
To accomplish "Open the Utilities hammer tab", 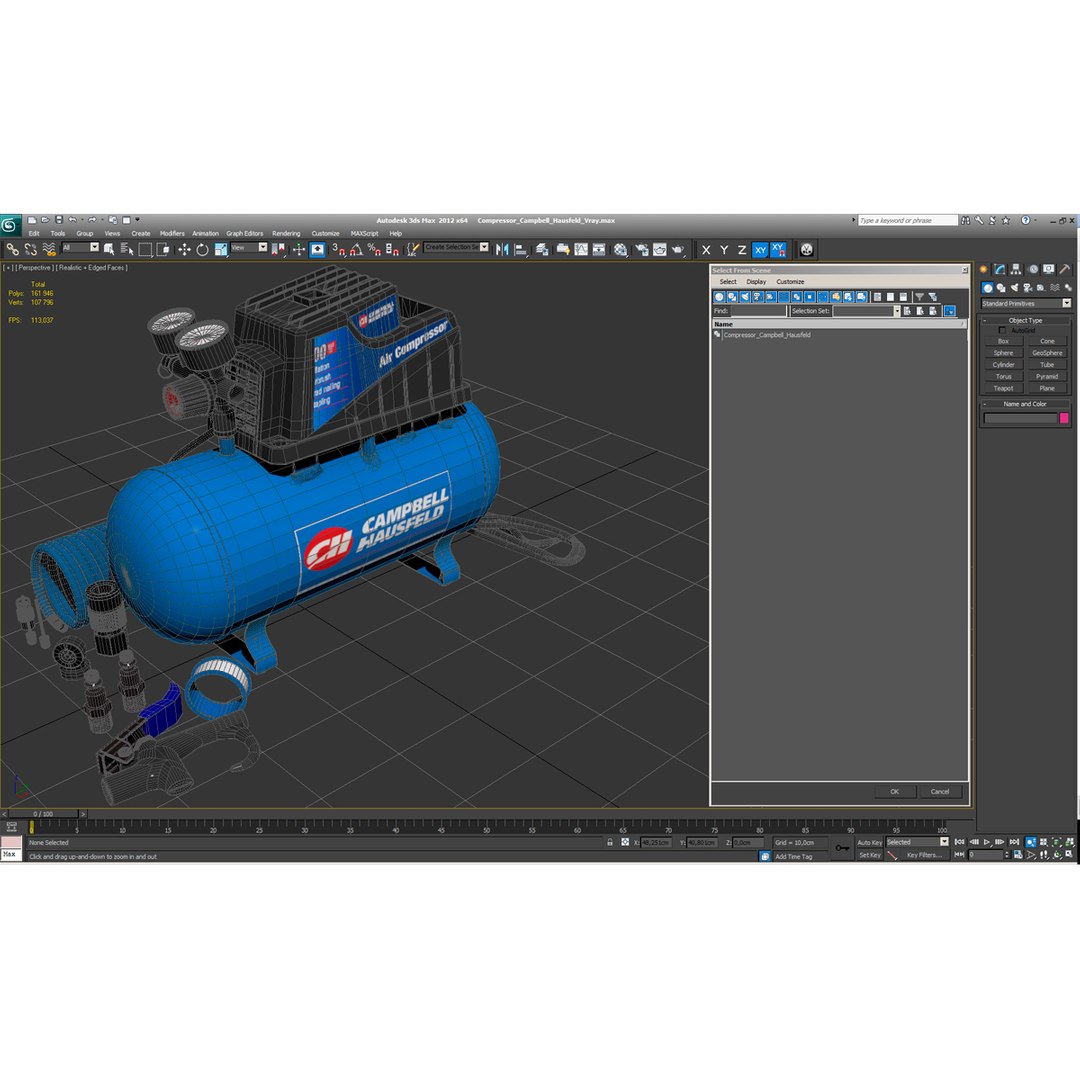I will coord(1065,269).
